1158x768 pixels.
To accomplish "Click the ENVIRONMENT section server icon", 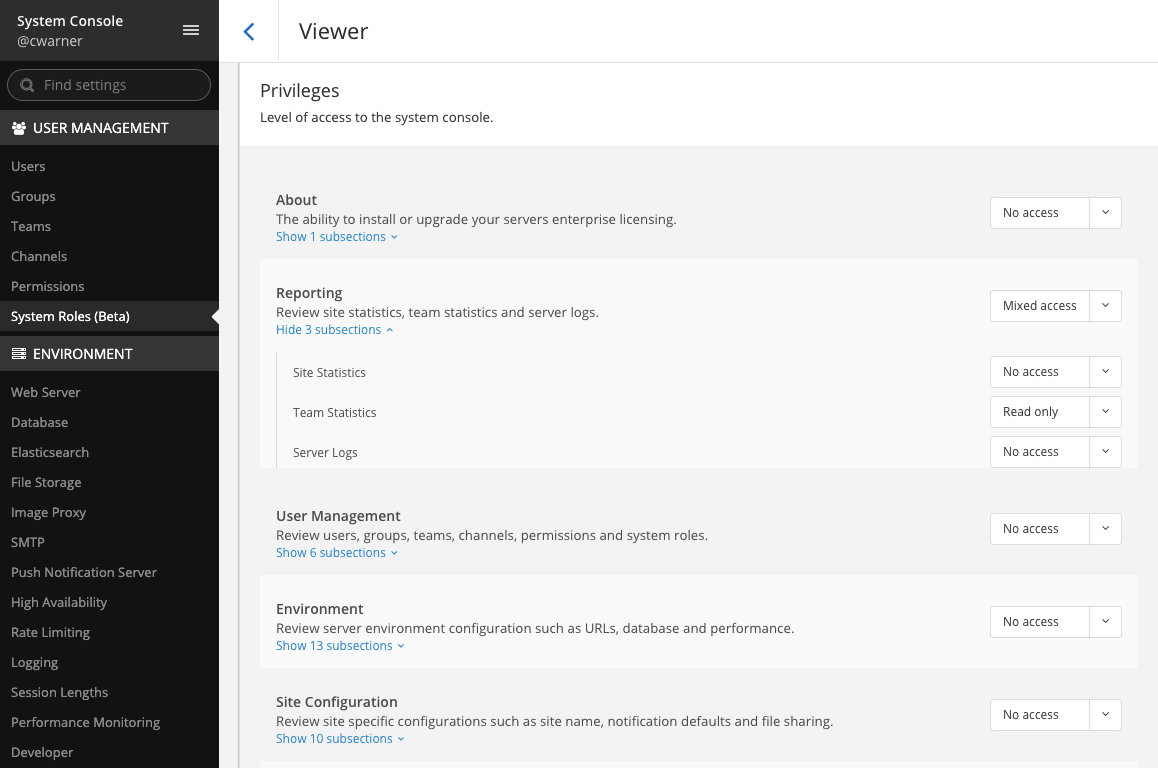I will 19,353.
